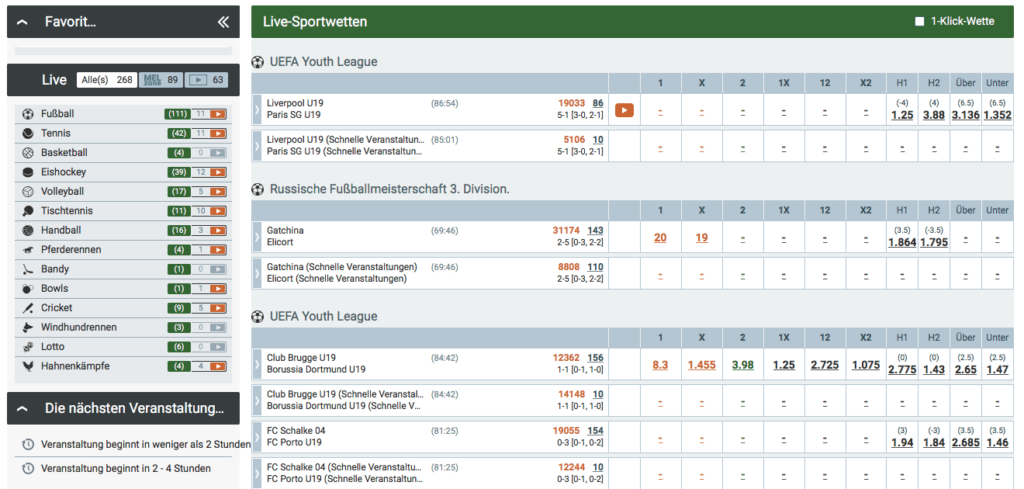This screenshot has width=1024, height=489.
Task: Expand the Gatchina vs Elicort match row
Action: click(257, 236)
